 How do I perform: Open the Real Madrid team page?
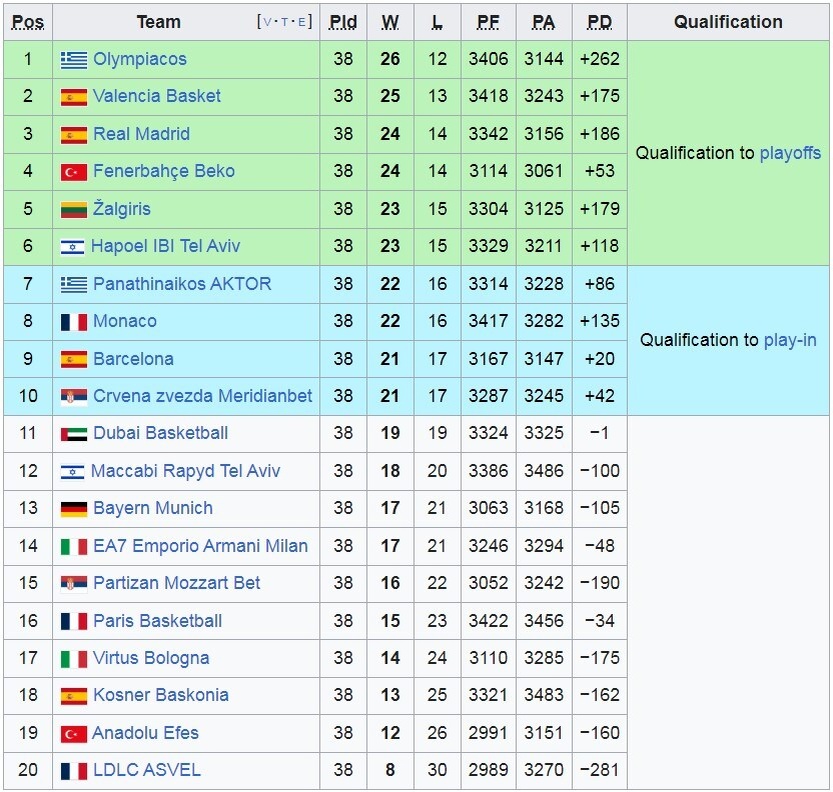[141, 134]
